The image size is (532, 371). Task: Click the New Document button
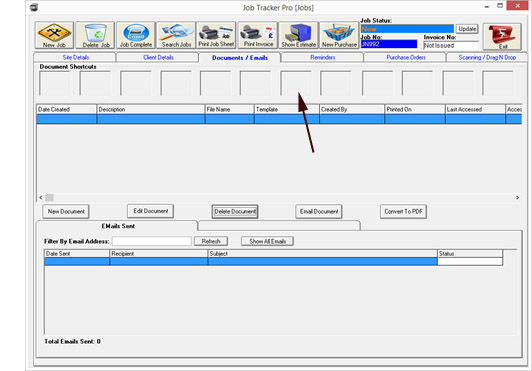[66, 211]
